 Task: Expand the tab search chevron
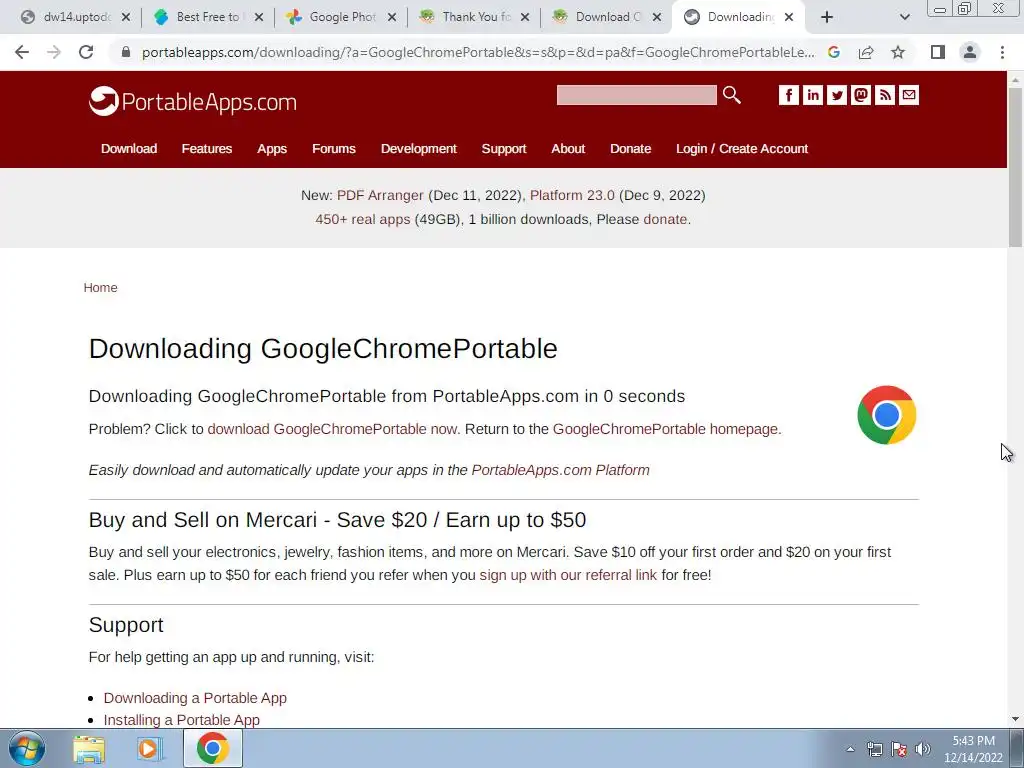[904, 17]
